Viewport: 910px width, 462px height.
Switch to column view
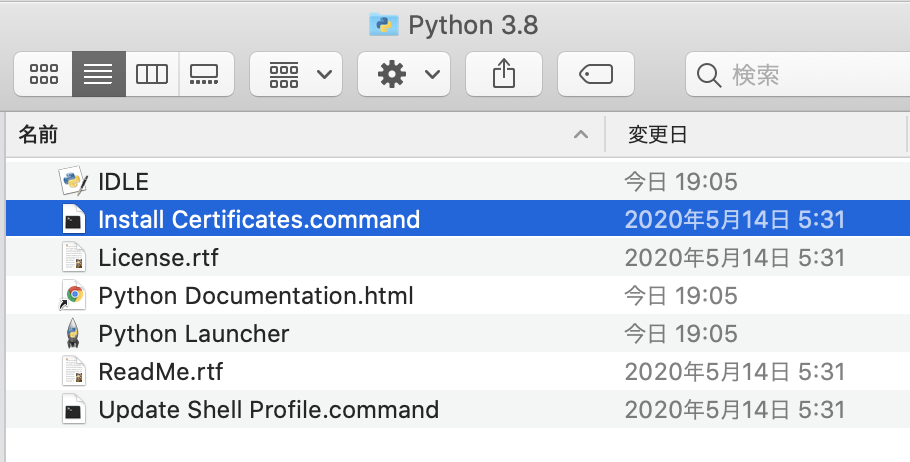point(151,74)
